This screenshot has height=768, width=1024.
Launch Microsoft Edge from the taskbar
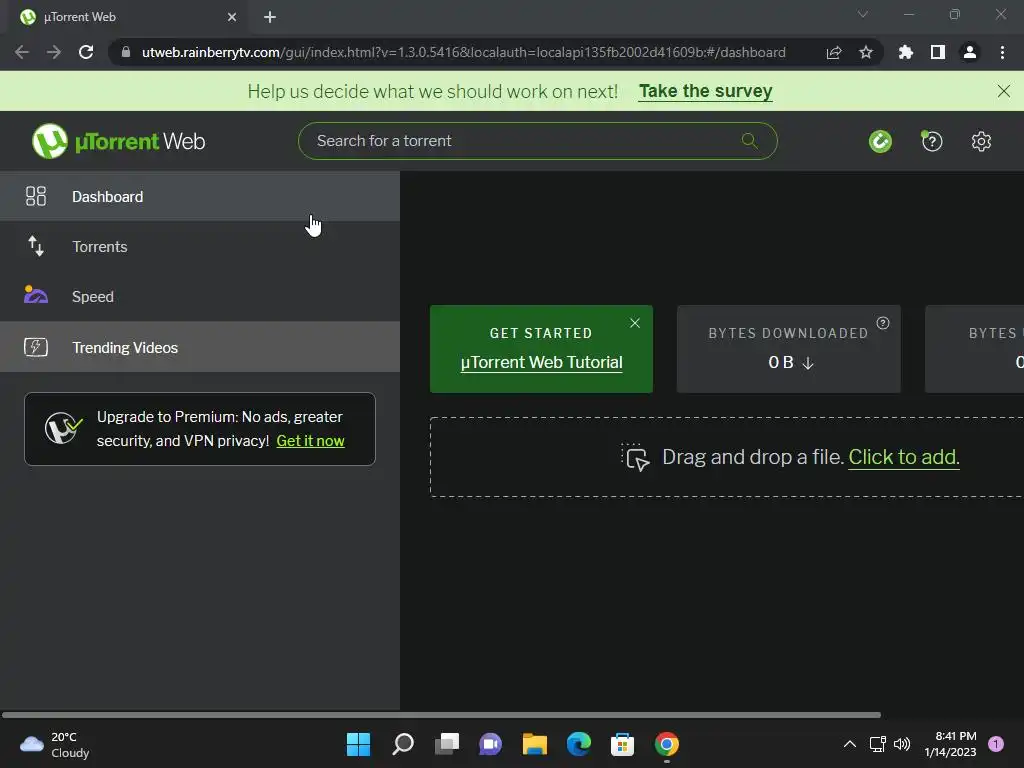[x=579, y=744]
